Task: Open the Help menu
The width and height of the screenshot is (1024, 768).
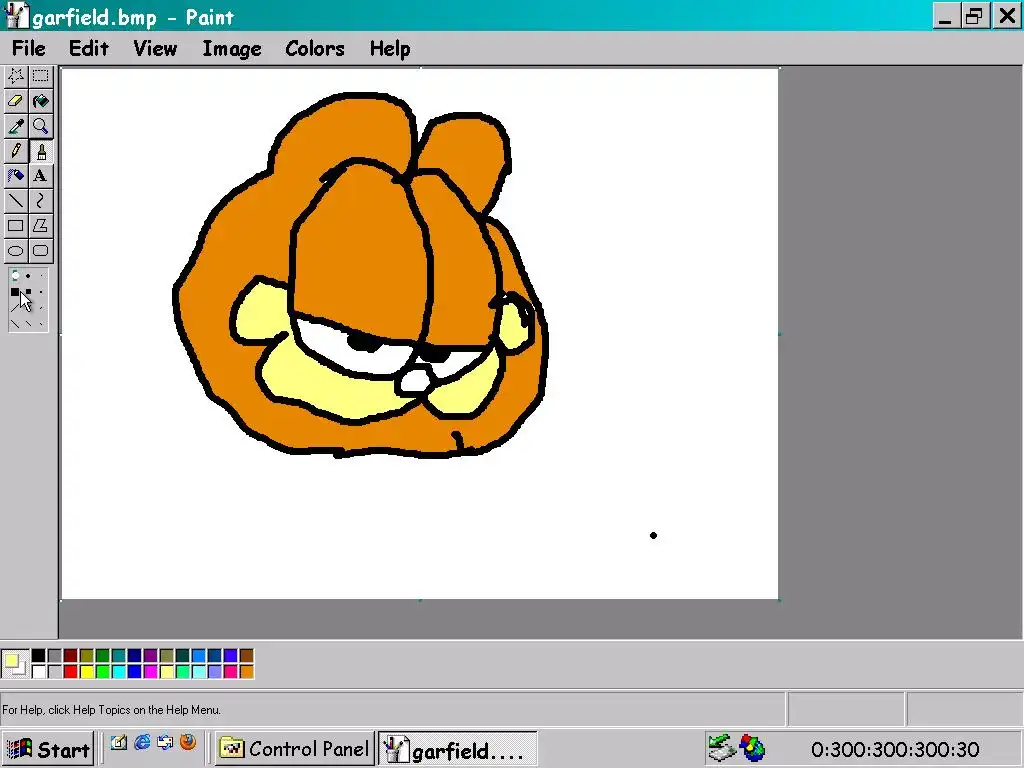Action: (390, 48)
